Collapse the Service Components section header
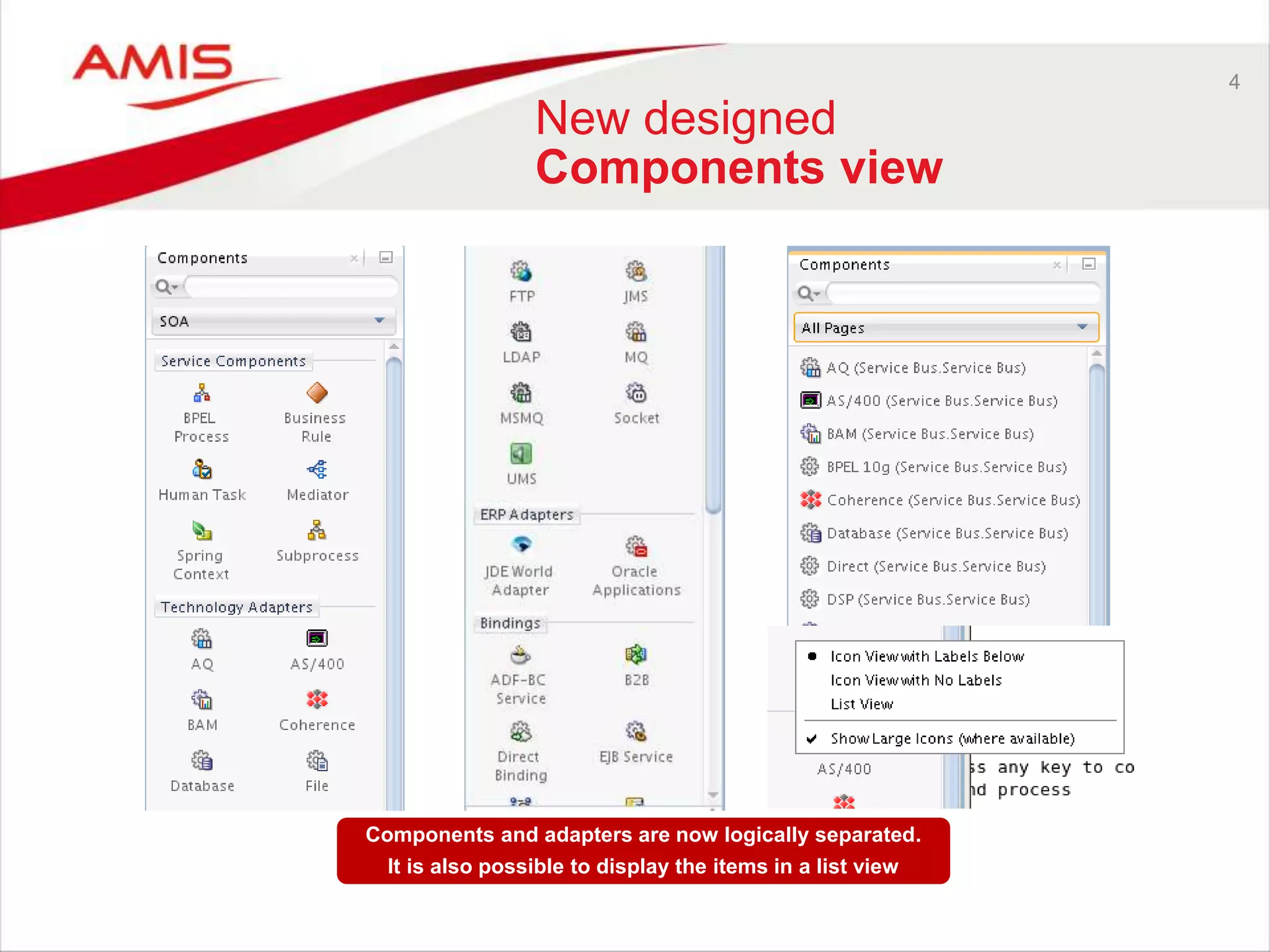Image resolution: width=1270 pixels, height=952 pixels. tap(234, 361)
